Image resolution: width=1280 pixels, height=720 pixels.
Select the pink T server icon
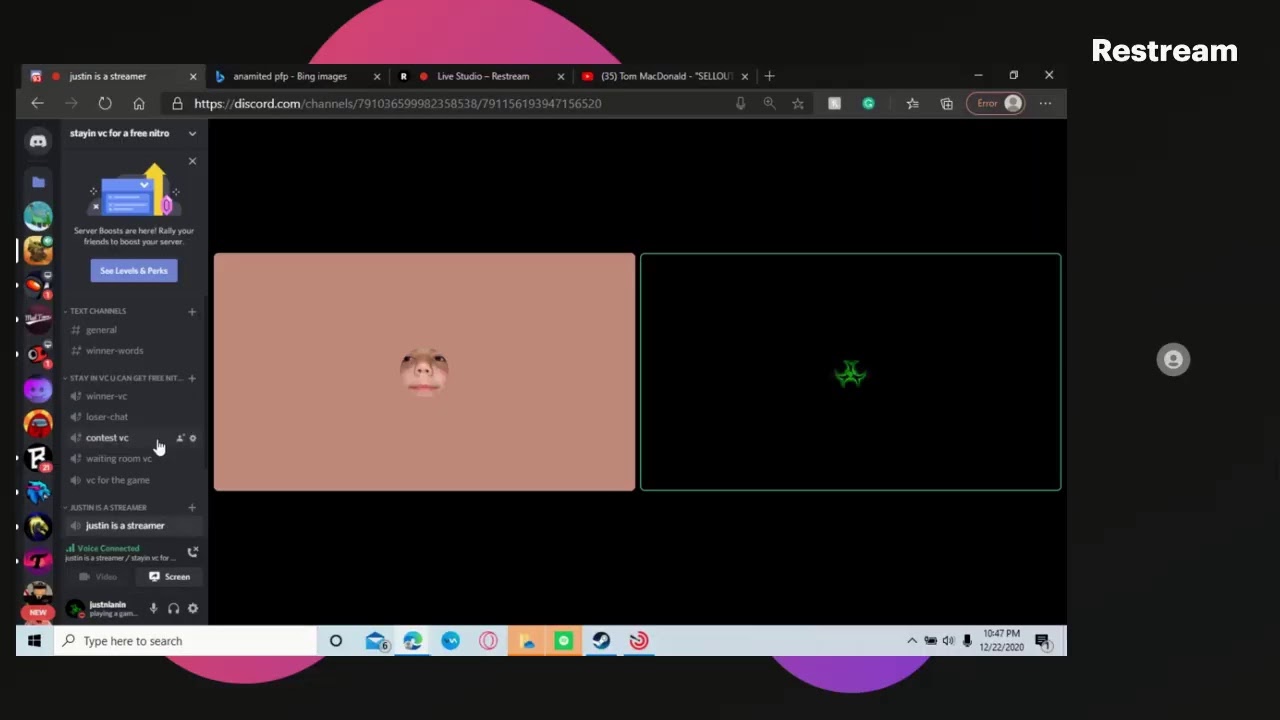coord(38,561)
